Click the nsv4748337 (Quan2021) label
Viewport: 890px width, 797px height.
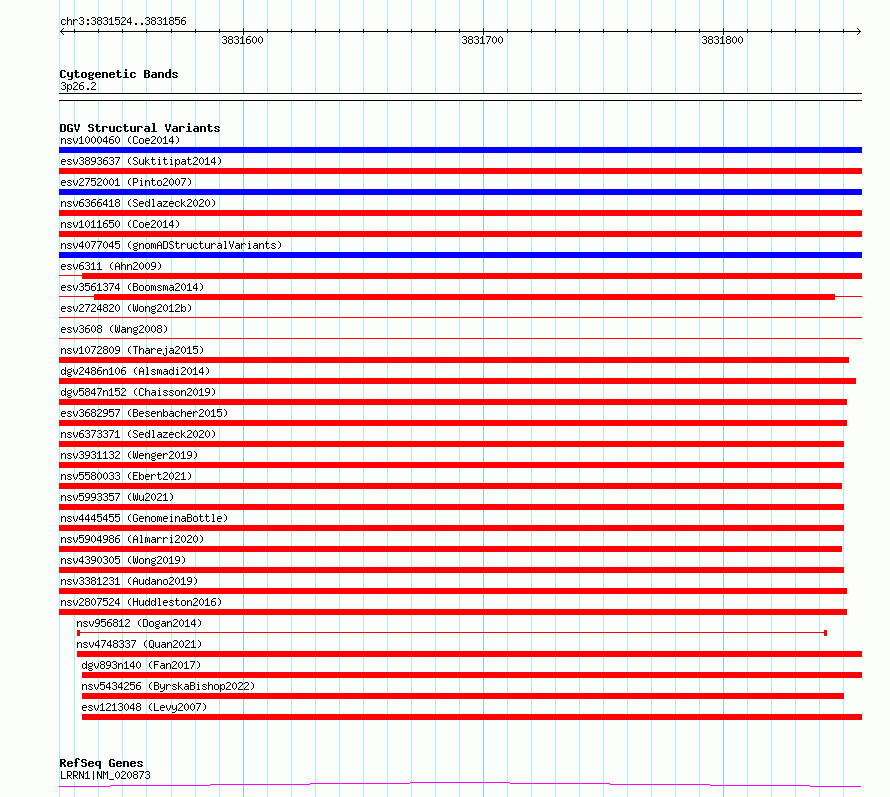click(x=139, y=644)
